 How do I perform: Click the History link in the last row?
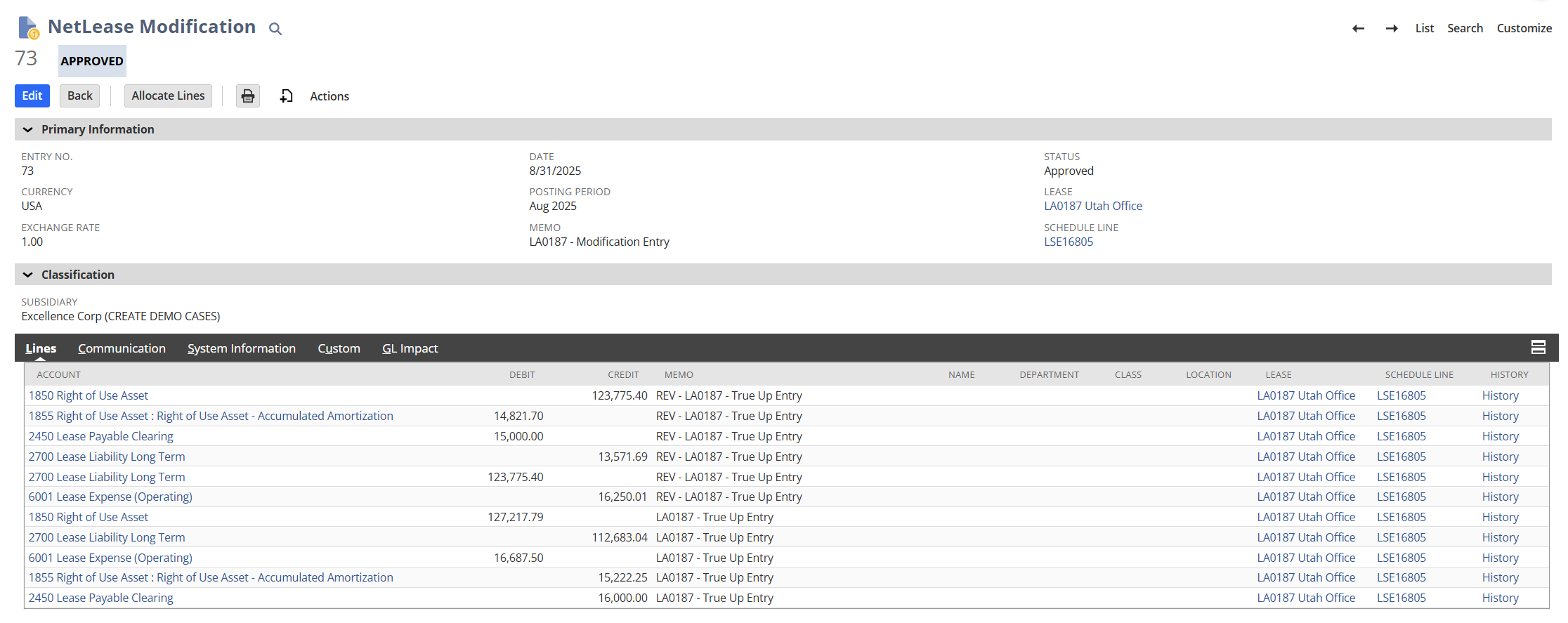[1500, 598]
